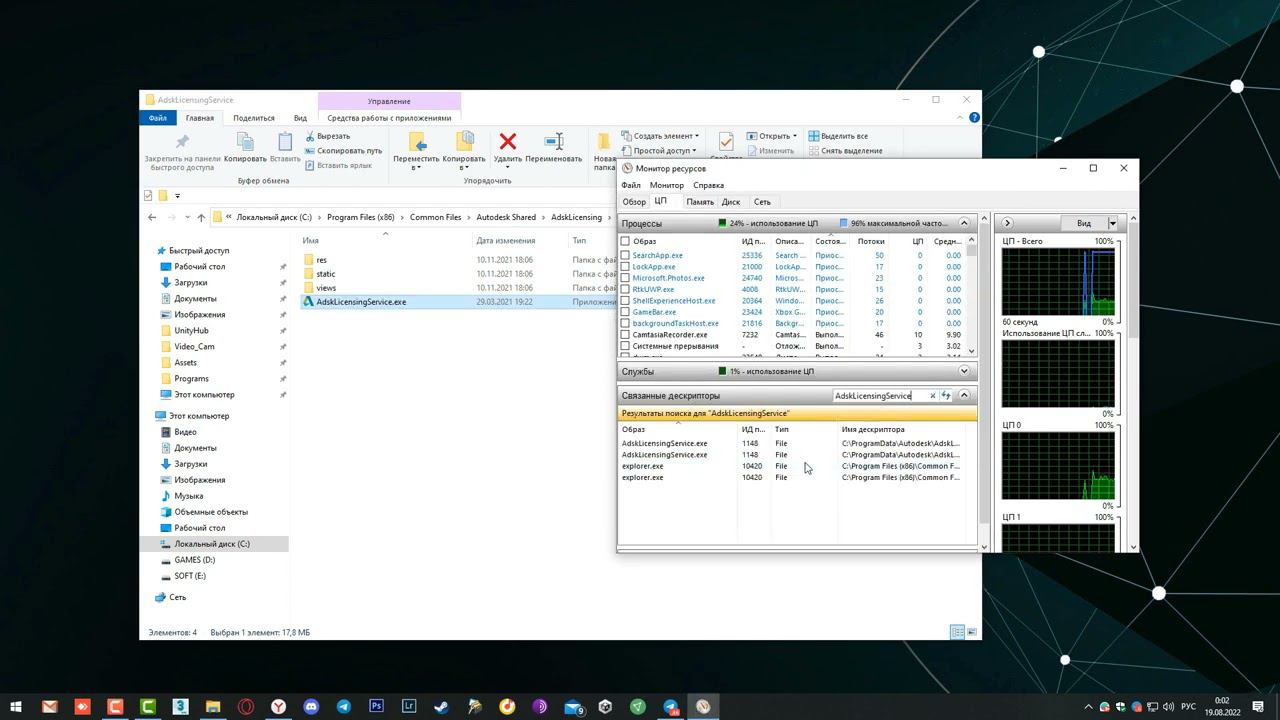Click the Rename (Переименовать) ribbon icon
Screen dimensions: 1280x720
(553, 141)
